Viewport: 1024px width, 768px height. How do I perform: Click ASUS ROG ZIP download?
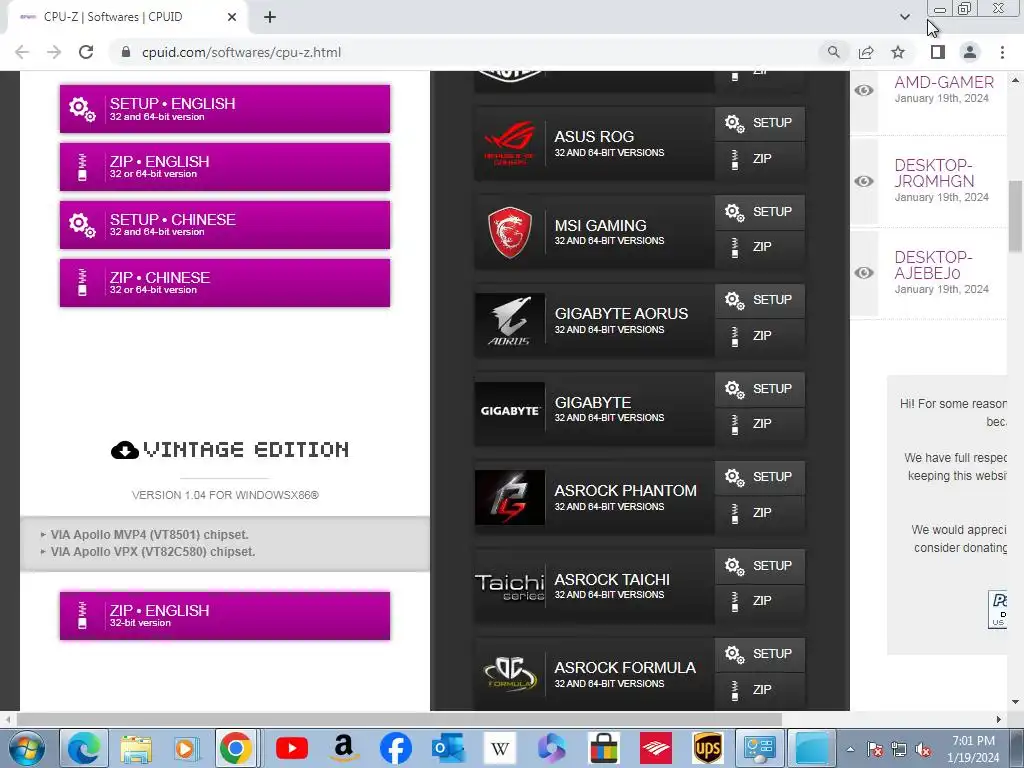pyautogui.click(x=760, y=159)
